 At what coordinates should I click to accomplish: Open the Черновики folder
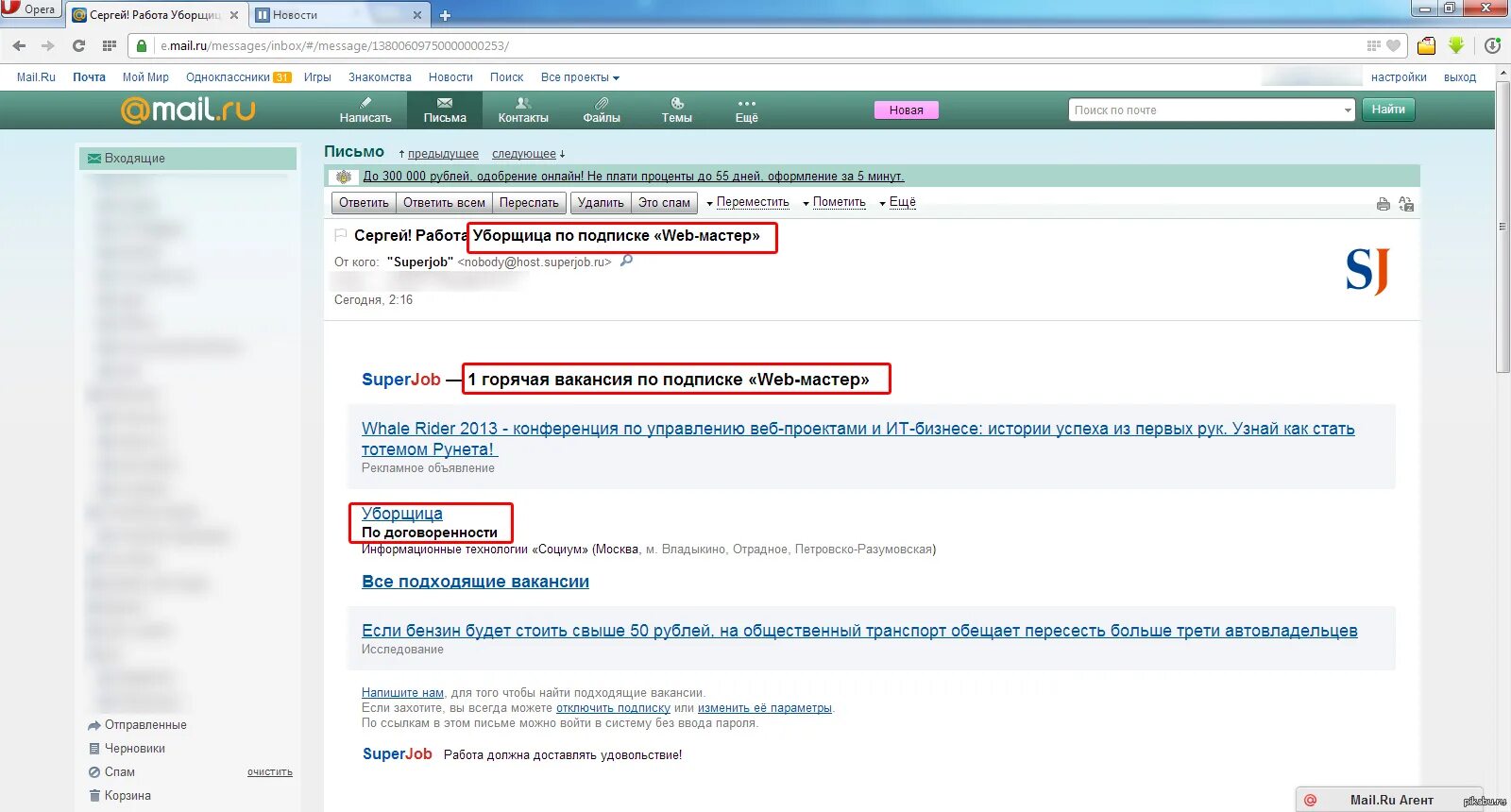click(134, 749)
